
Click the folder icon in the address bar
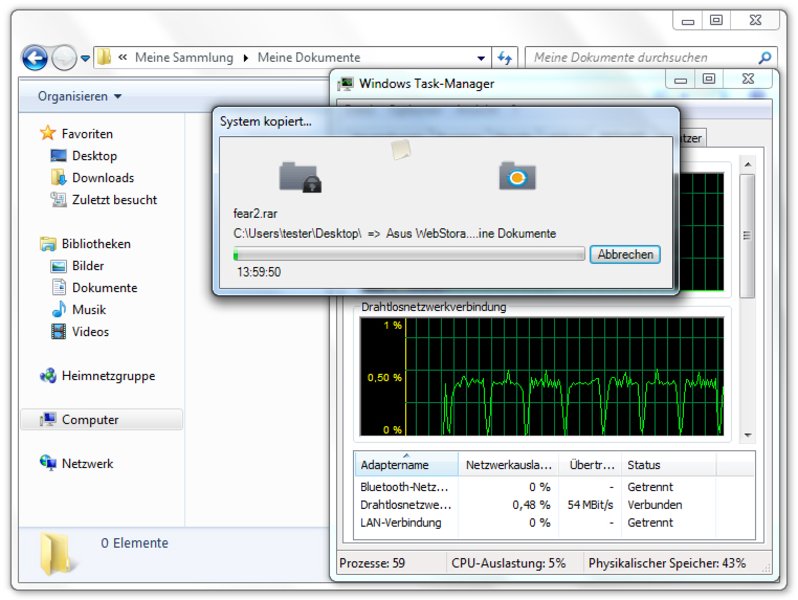pyautogui.click(x=104, y=58)
